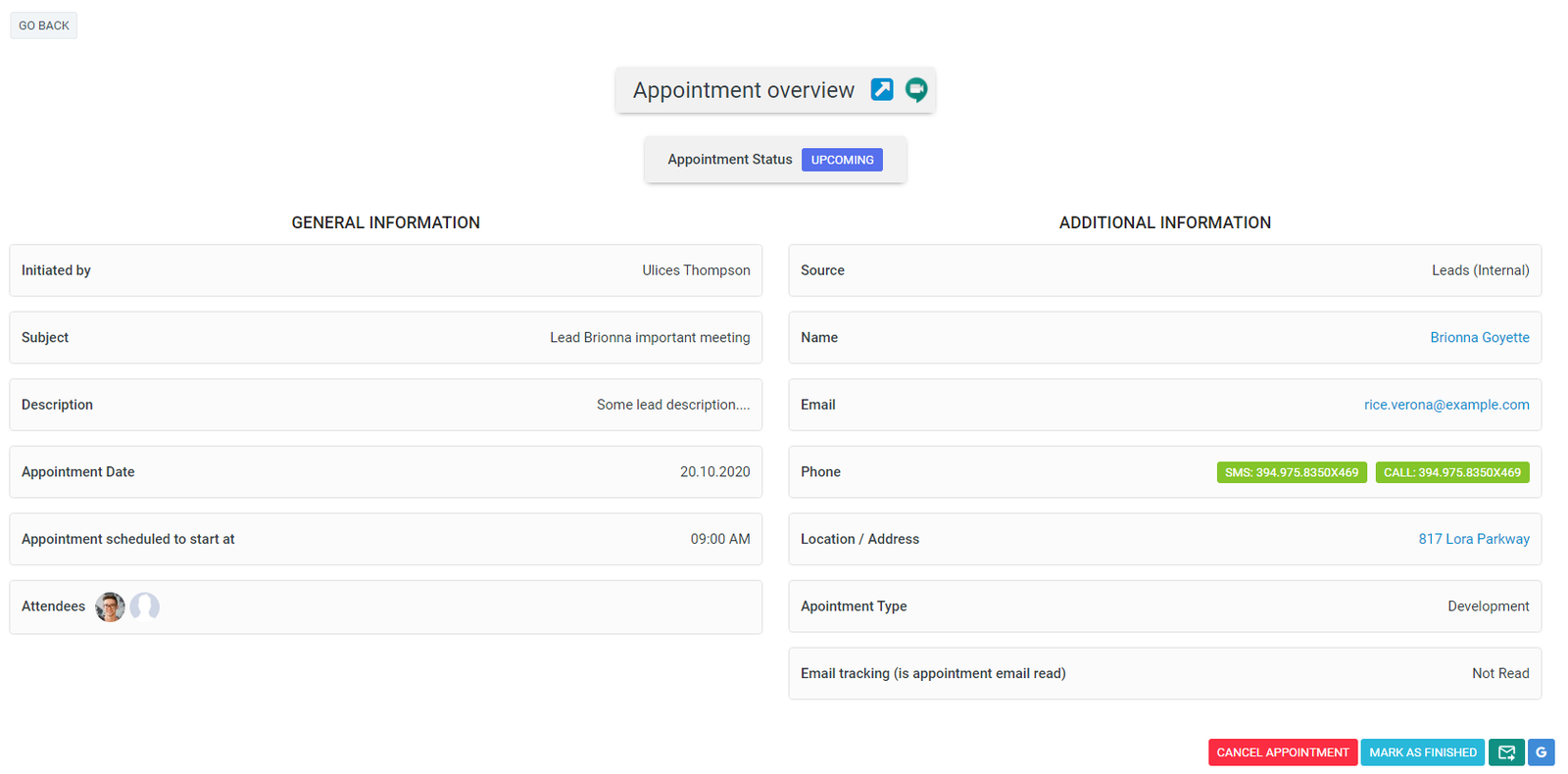
Task: Open the Brionna Goyette lead link
Action: point(1479,338)
